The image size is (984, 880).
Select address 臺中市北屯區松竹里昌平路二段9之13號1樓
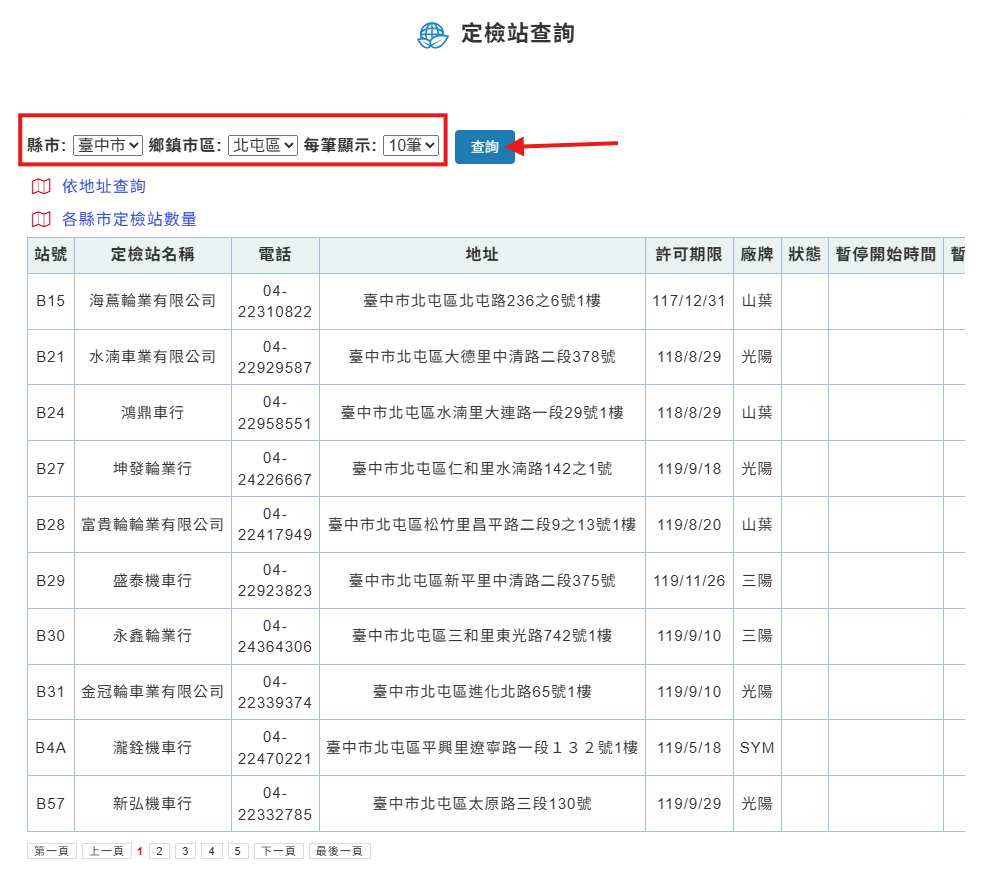pyautogui.click(x=482, y=525)
